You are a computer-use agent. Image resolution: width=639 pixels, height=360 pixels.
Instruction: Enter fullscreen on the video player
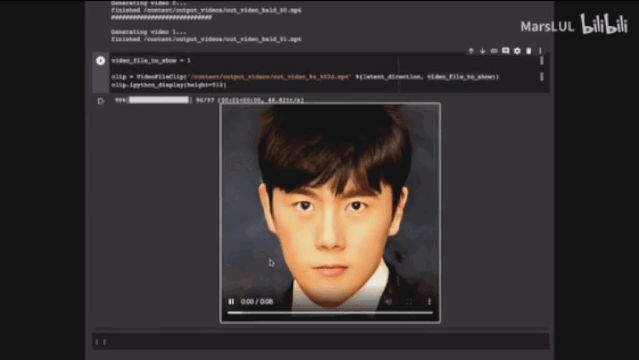point(409,302)
